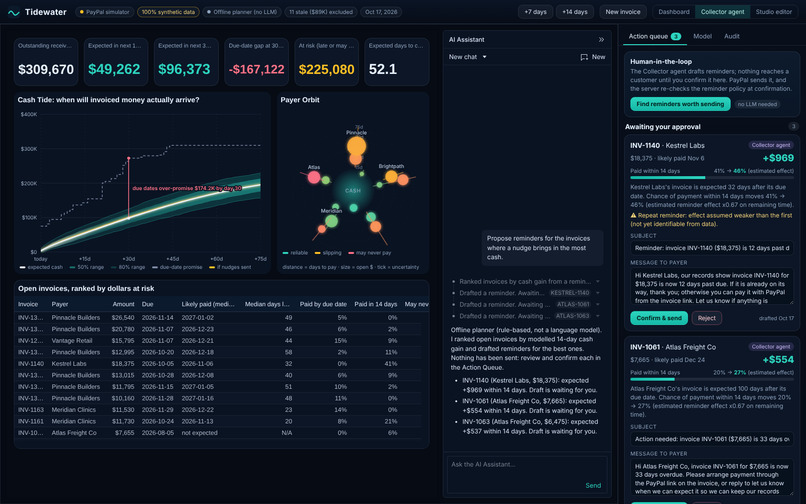This screenshot has height=504, width=806.
Task: Open the Studio editor view
Action: (x=774, y=12)
